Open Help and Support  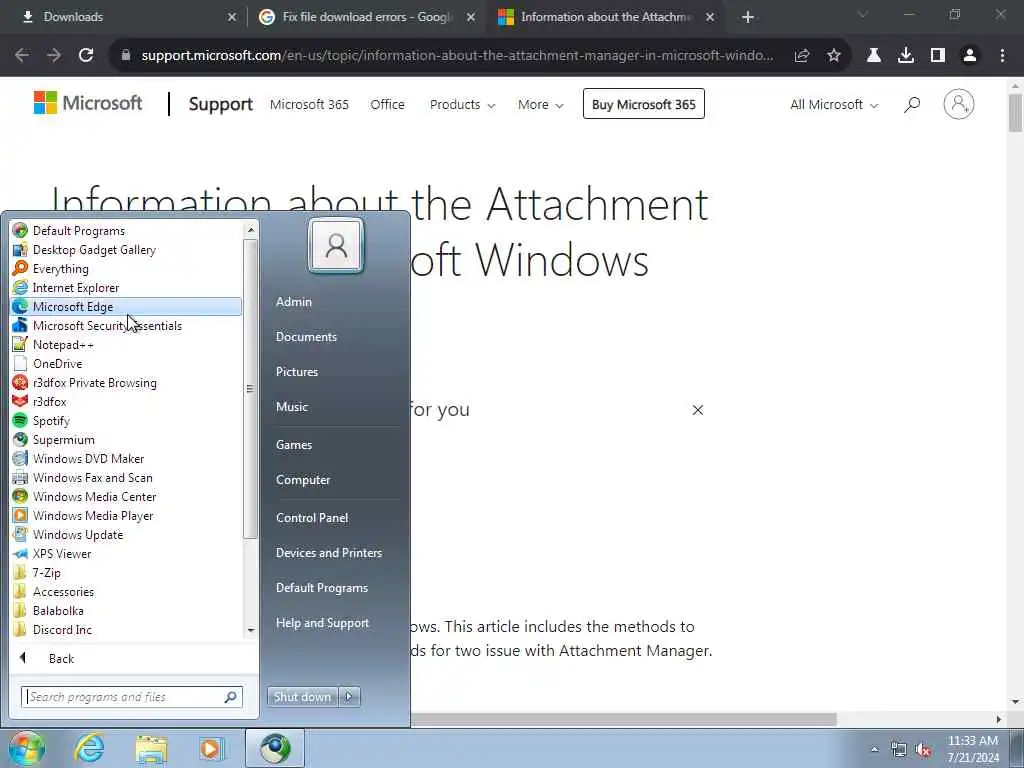(x=323, y=622)
